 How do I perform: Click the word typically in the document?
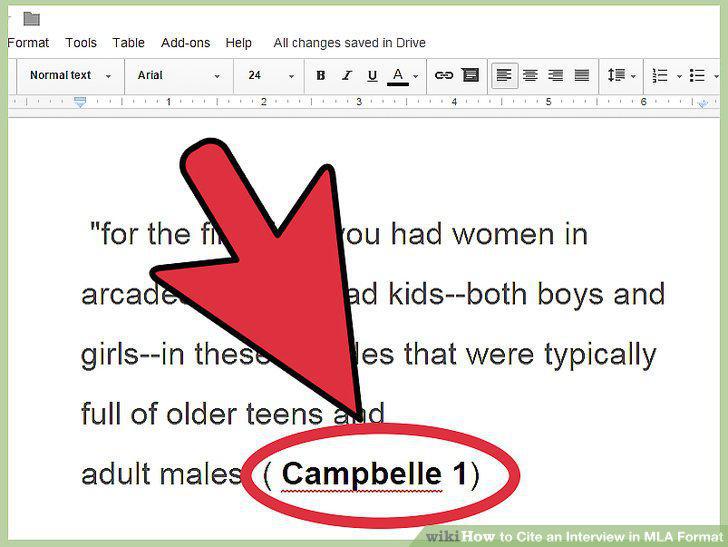point(600,356)
